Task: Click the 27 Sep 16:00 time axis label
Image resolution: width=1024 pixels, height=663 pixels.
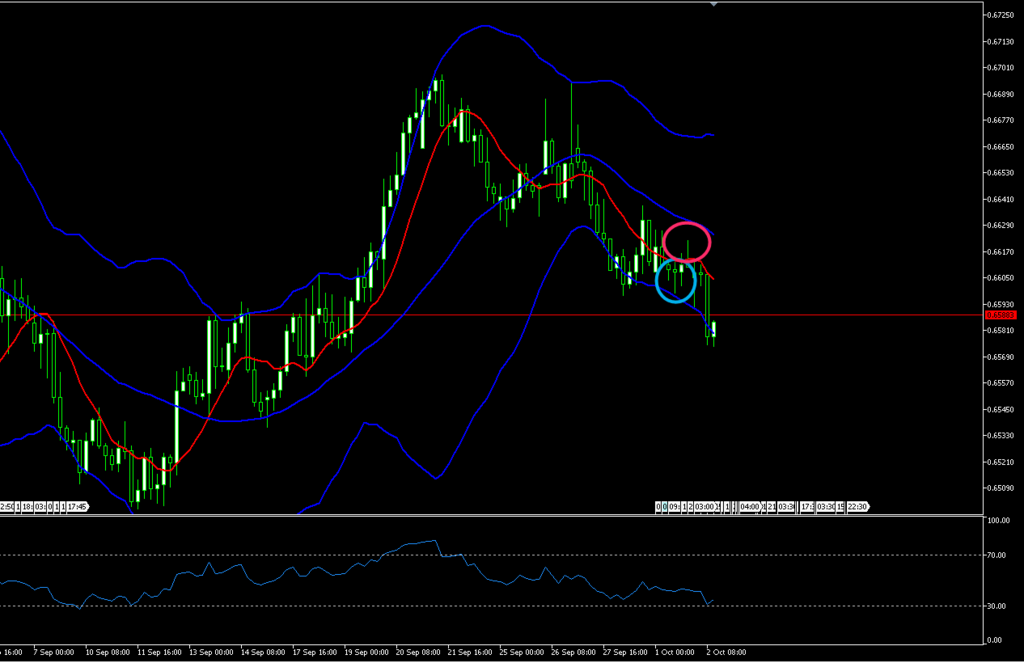Action: pos(625,652)
